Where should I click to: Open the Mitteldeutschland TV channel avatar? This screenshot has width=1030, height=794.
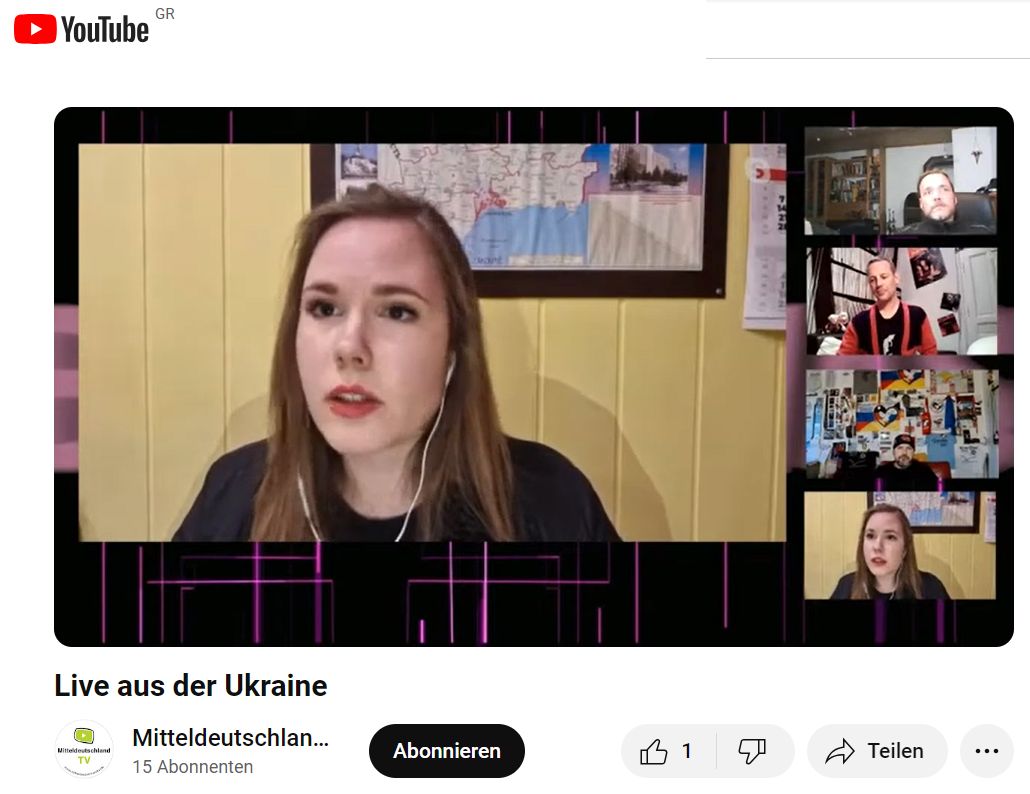coord(84,750)
